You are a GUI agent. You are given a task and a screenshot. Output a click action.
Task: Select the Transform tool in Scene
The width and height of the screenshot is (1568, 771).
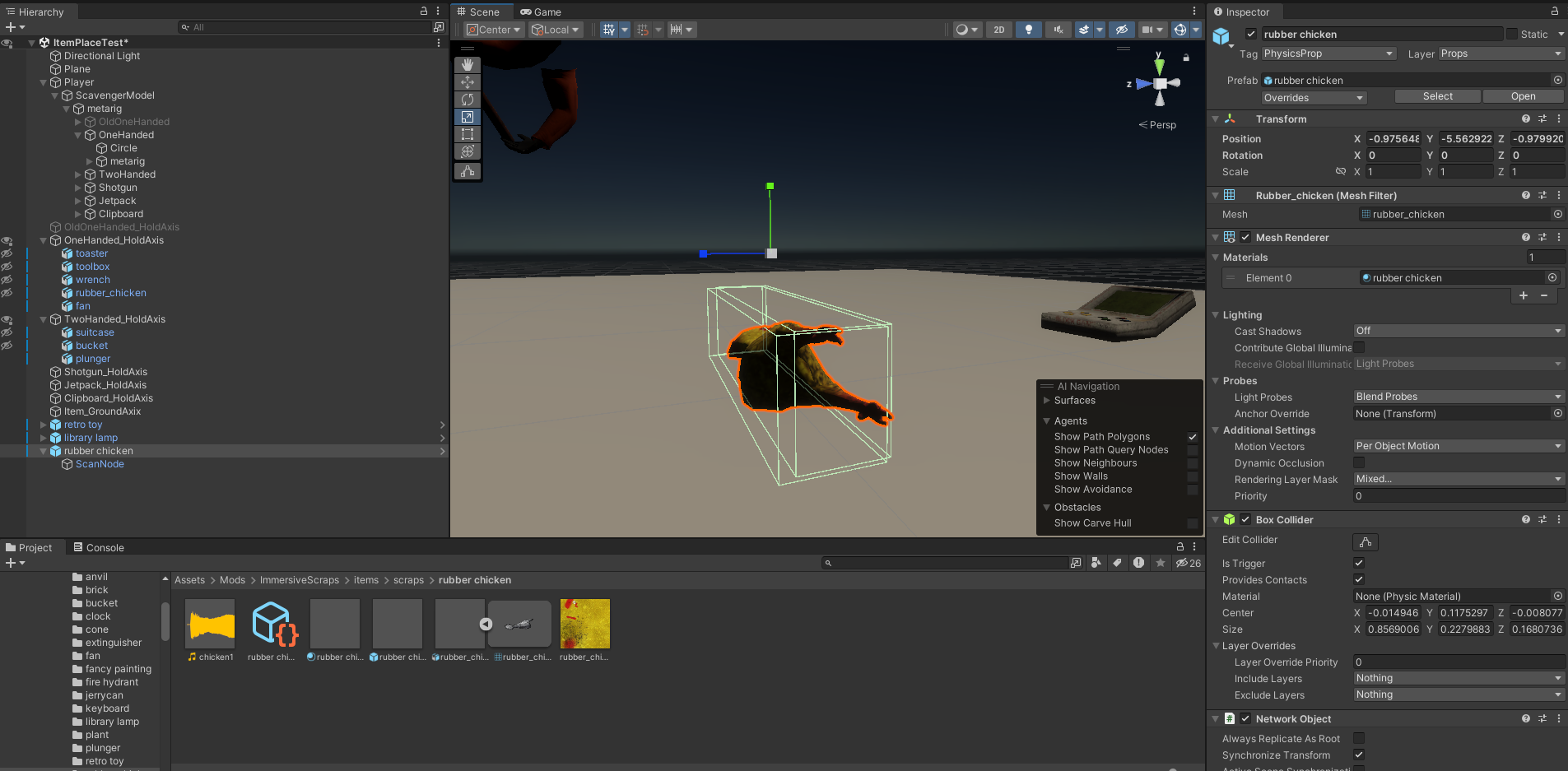click(x=468, y=151)
